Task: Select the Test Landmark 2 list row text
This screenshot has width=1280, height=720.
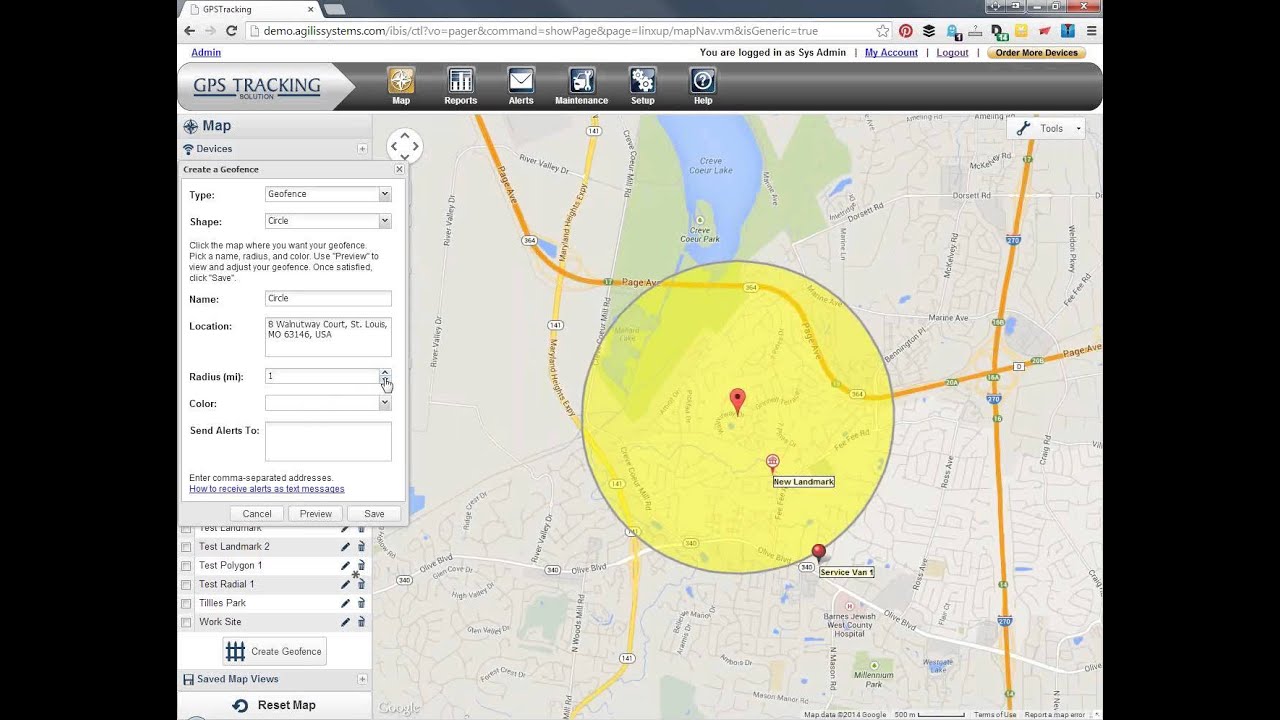Action: 234,547
